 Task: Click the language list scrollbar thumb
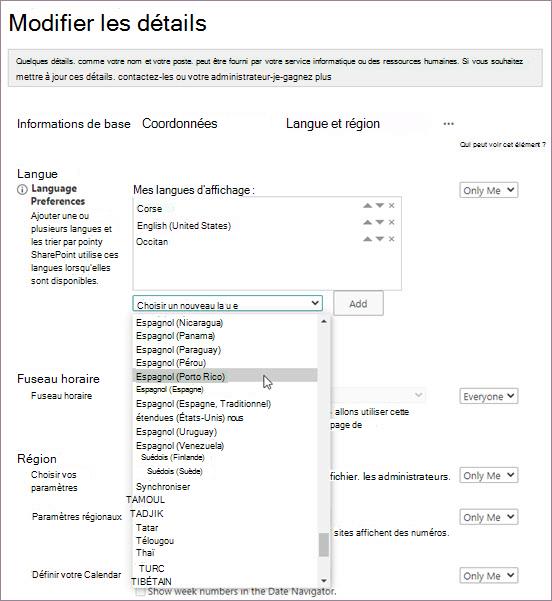[324, 545]
